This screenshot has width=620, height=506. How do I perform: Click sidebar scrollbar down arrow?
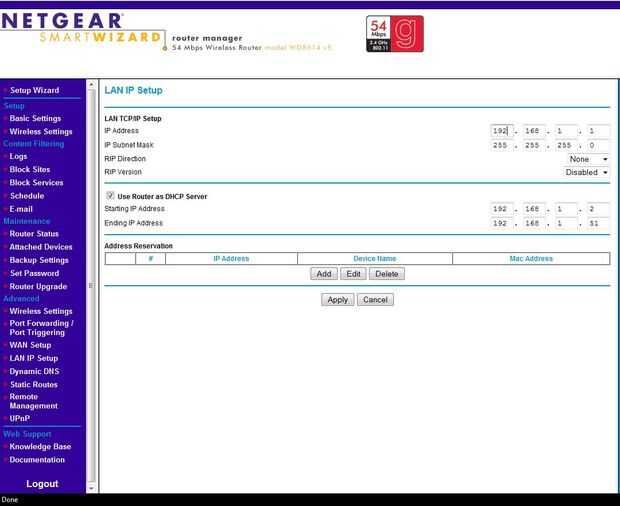tap(91, 489)
